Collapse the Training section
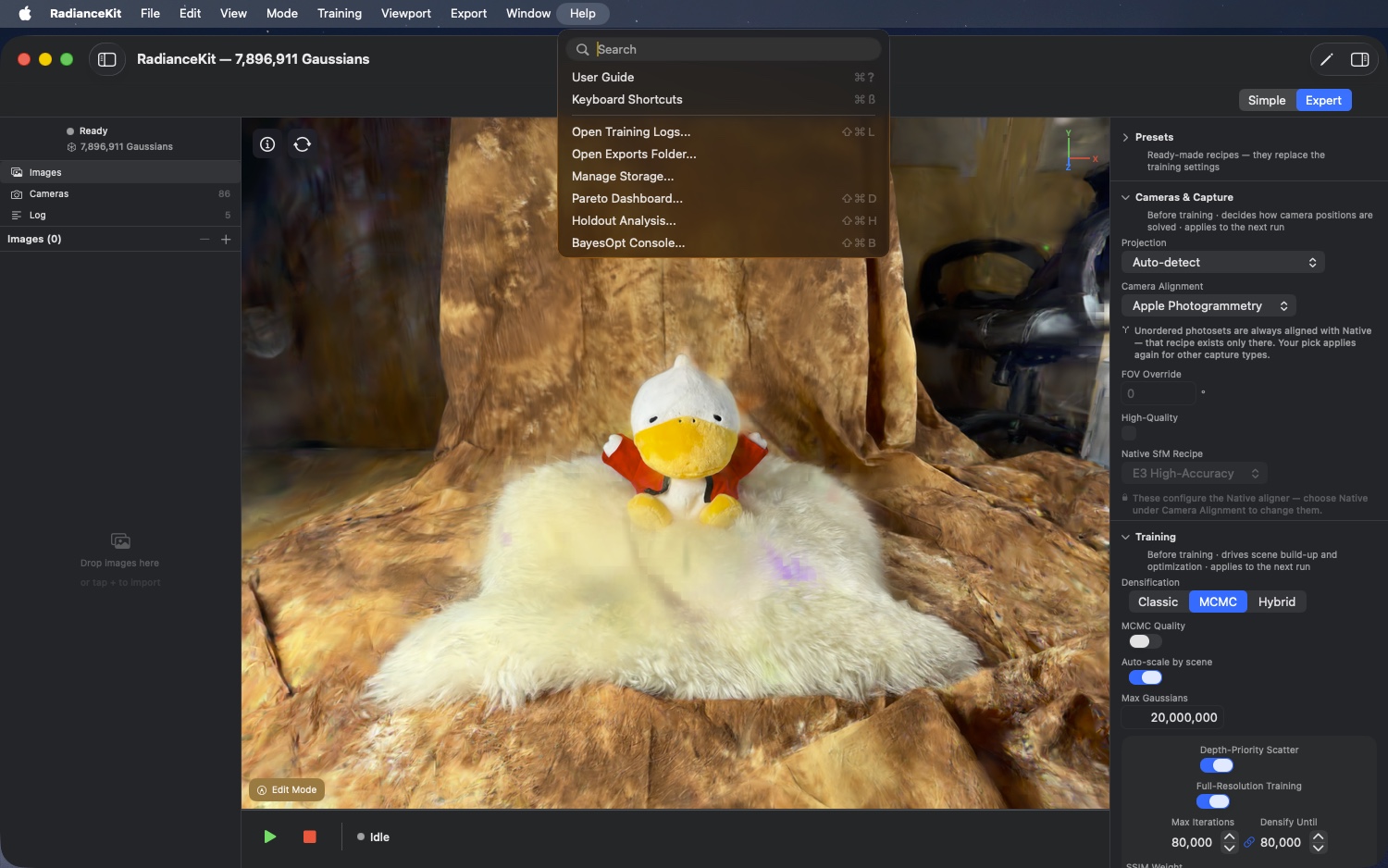 (1125, 537)
